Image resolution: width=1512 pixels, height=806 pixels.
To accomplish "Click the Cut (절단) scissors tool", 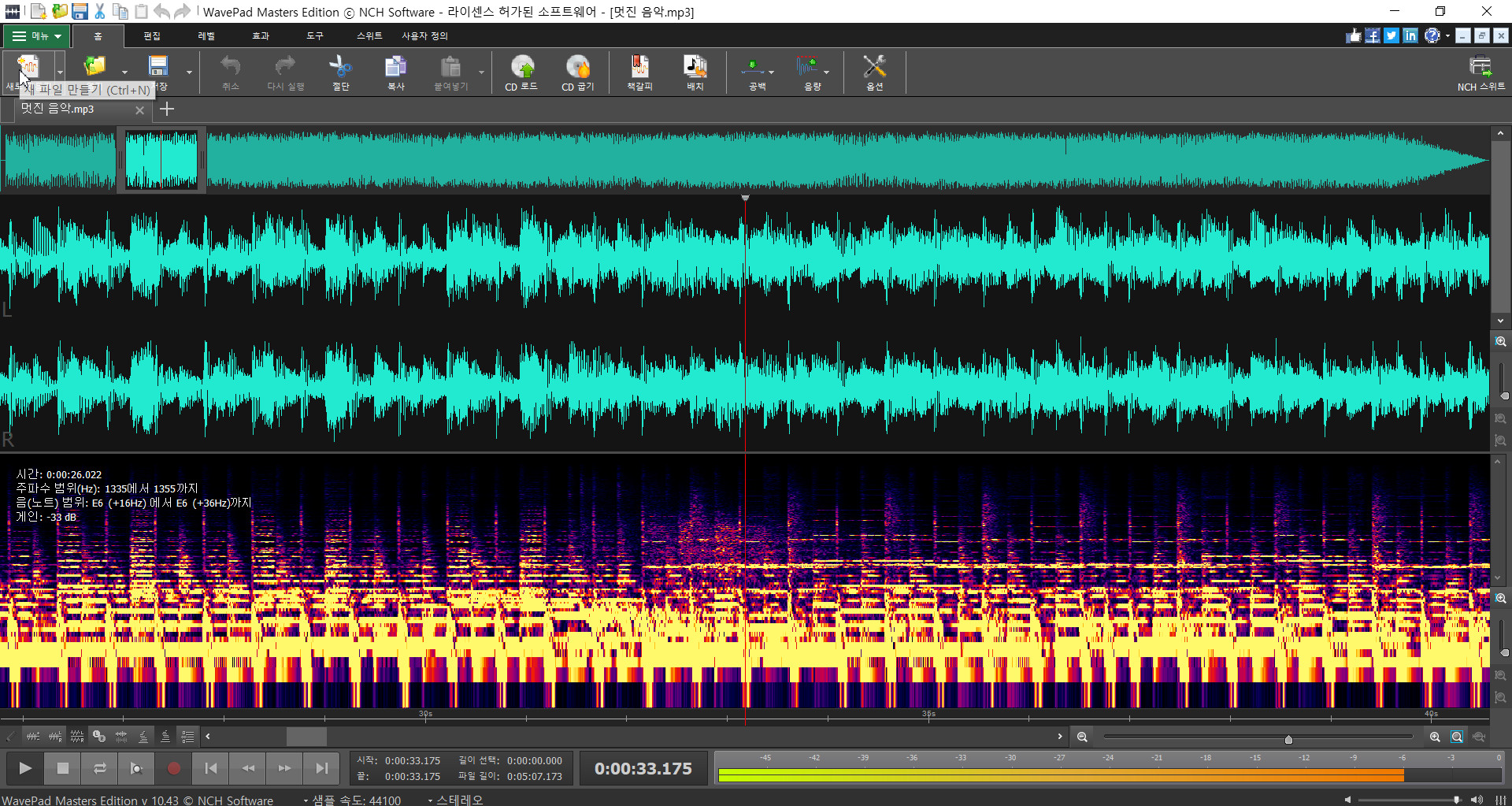I will point(340,72).
